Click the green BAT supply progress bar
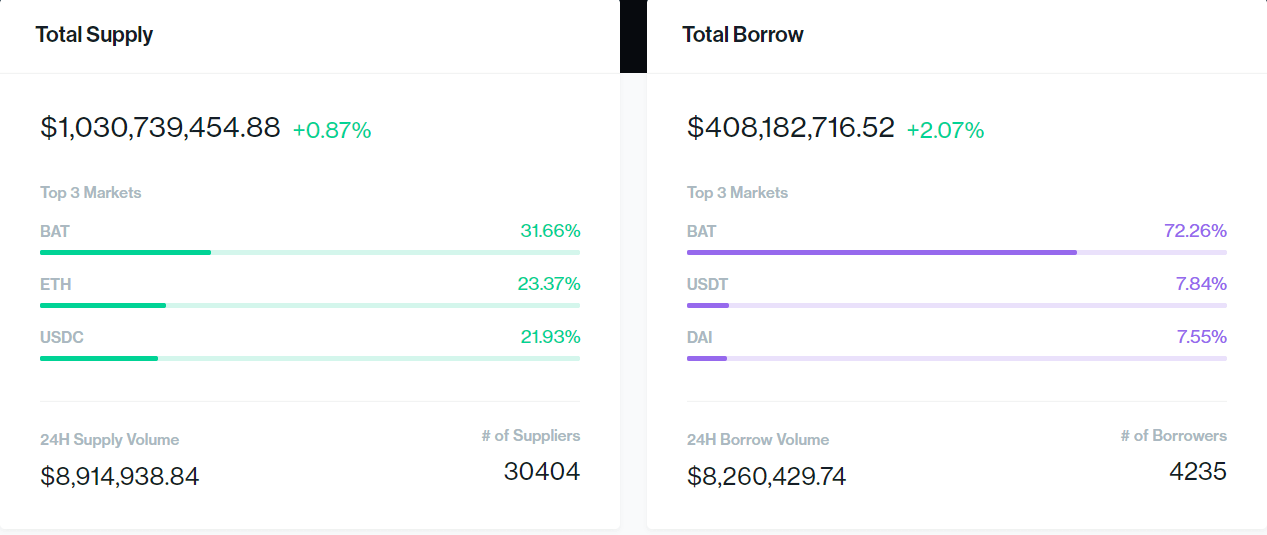Viewport: 1267px width, 535px height. point(125,252)
